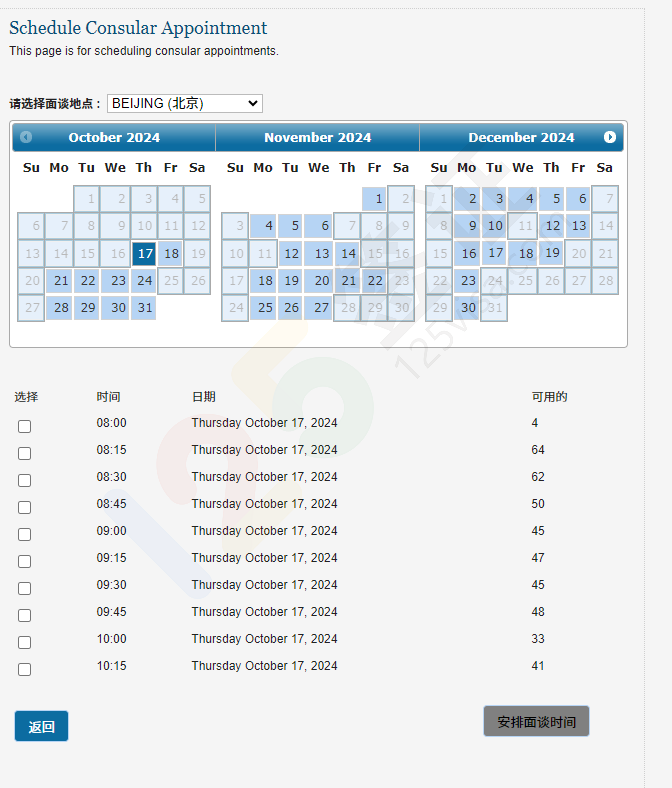Viewport: 672px width, 788px height.
Task: Select the 09:45 slot checkbox
Action: pos(24,615)
